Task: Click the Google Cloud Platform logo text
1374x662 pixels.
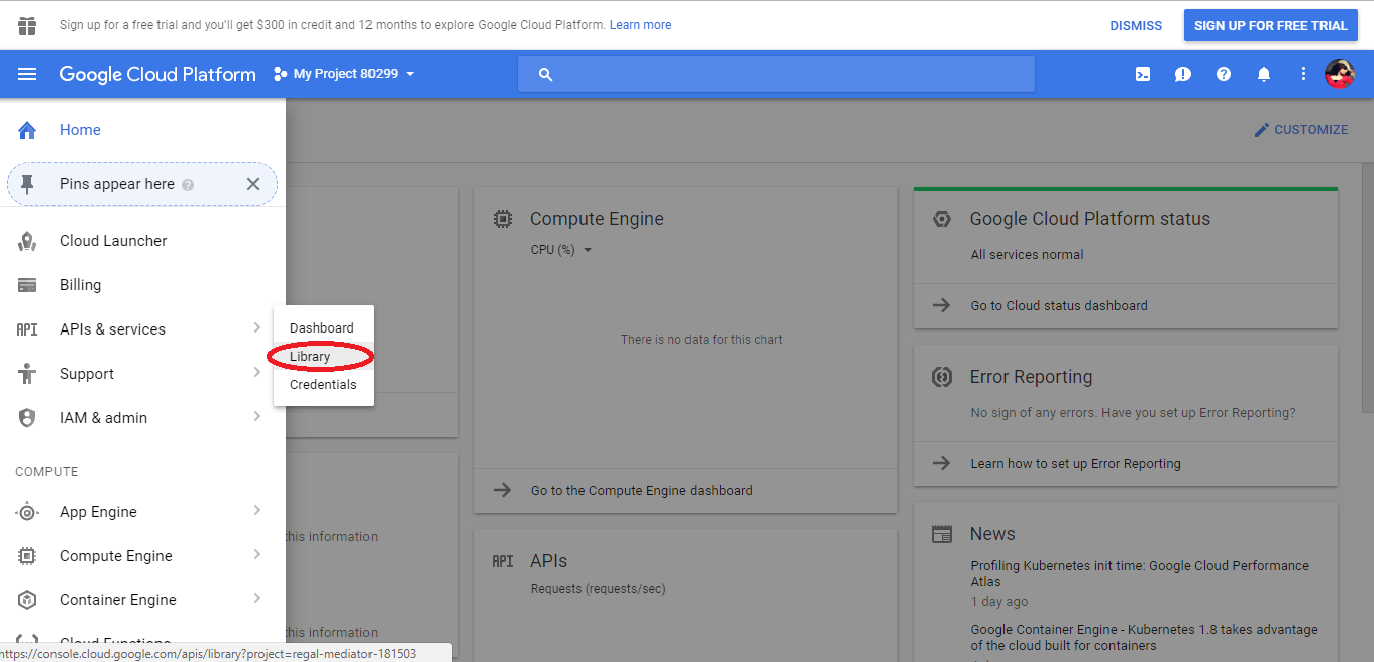Action: pyautogui.click(x=157, y=74)
